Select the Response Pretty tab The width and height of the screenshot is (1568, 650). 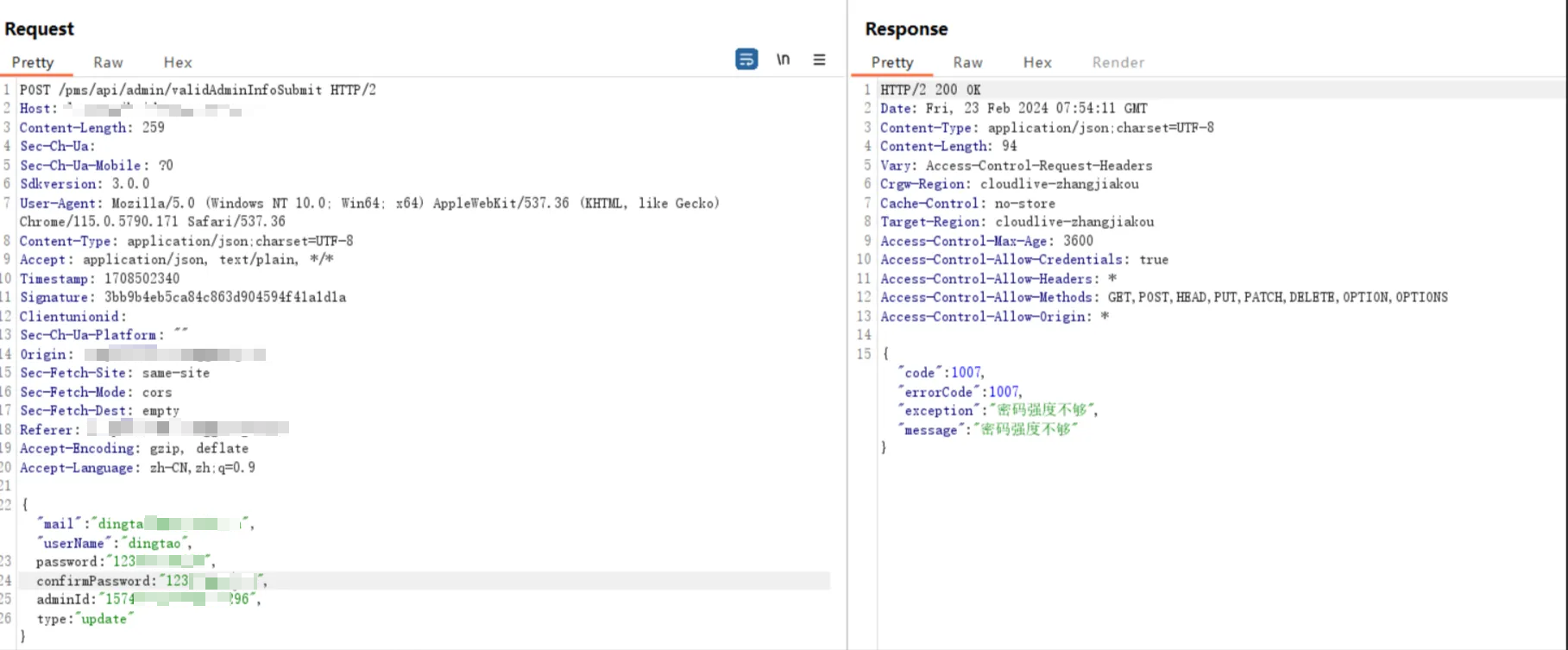coord(891,62)
